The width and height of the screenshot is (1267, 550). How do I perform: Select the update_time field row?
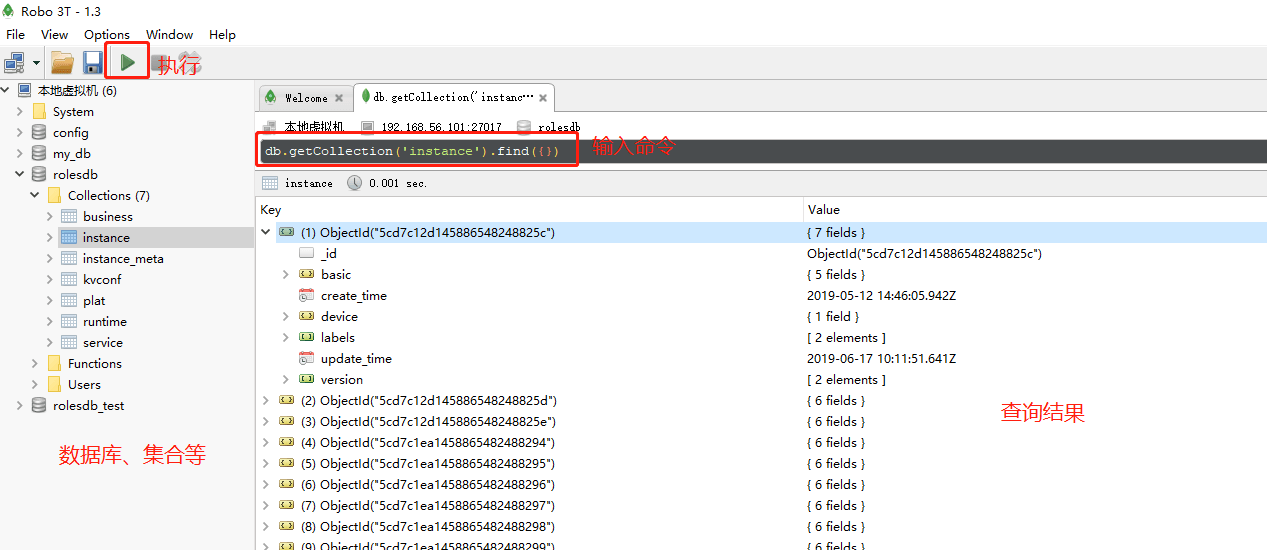(761, 358)
